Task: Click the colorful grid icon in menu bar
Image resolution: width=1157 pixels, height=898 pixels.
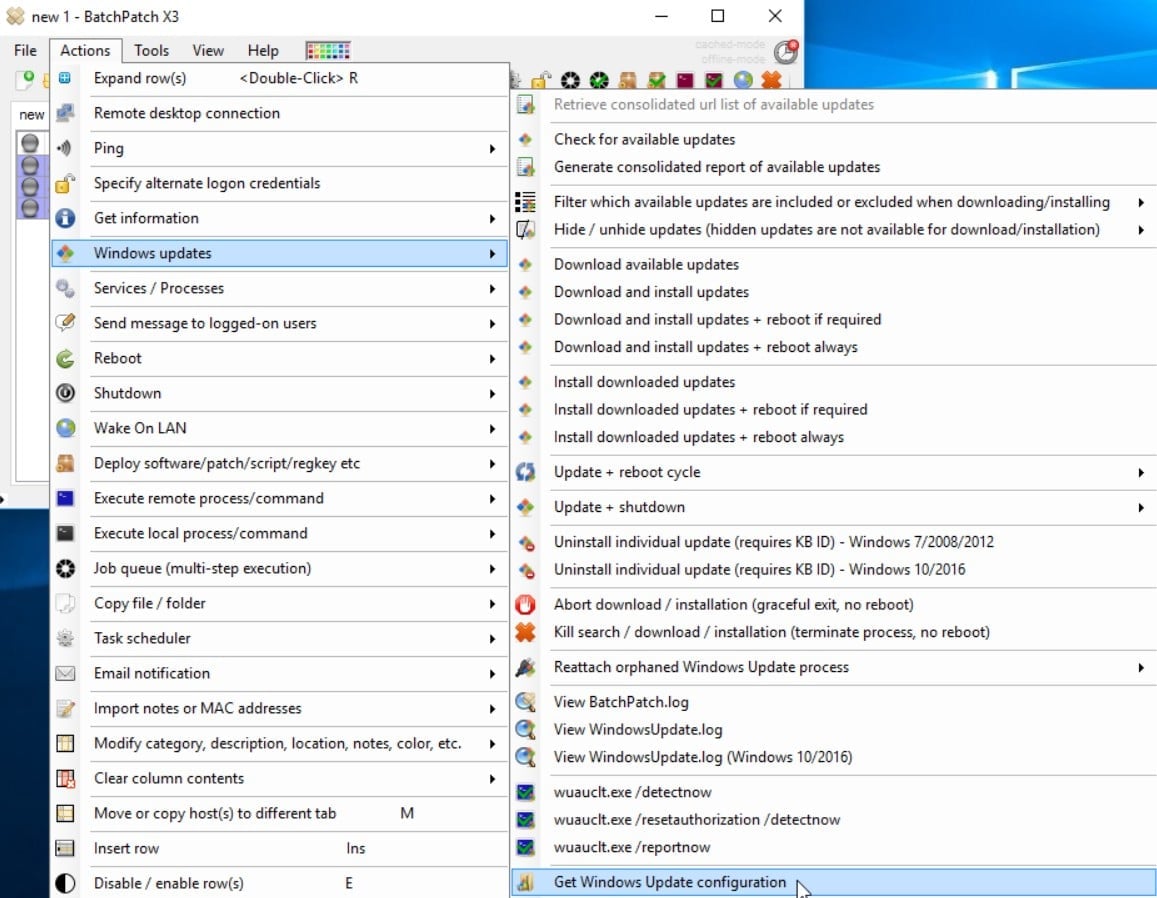Action: (x=328, y=50)
